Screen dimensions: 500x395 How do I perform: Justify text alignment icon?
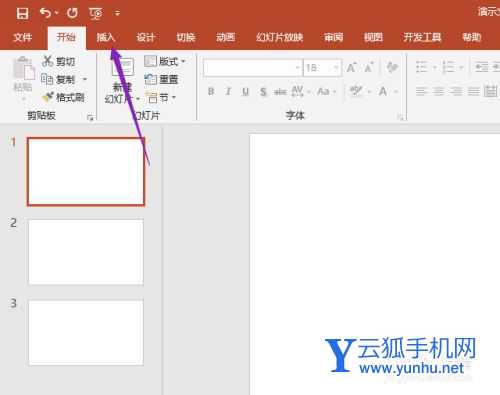473,91
